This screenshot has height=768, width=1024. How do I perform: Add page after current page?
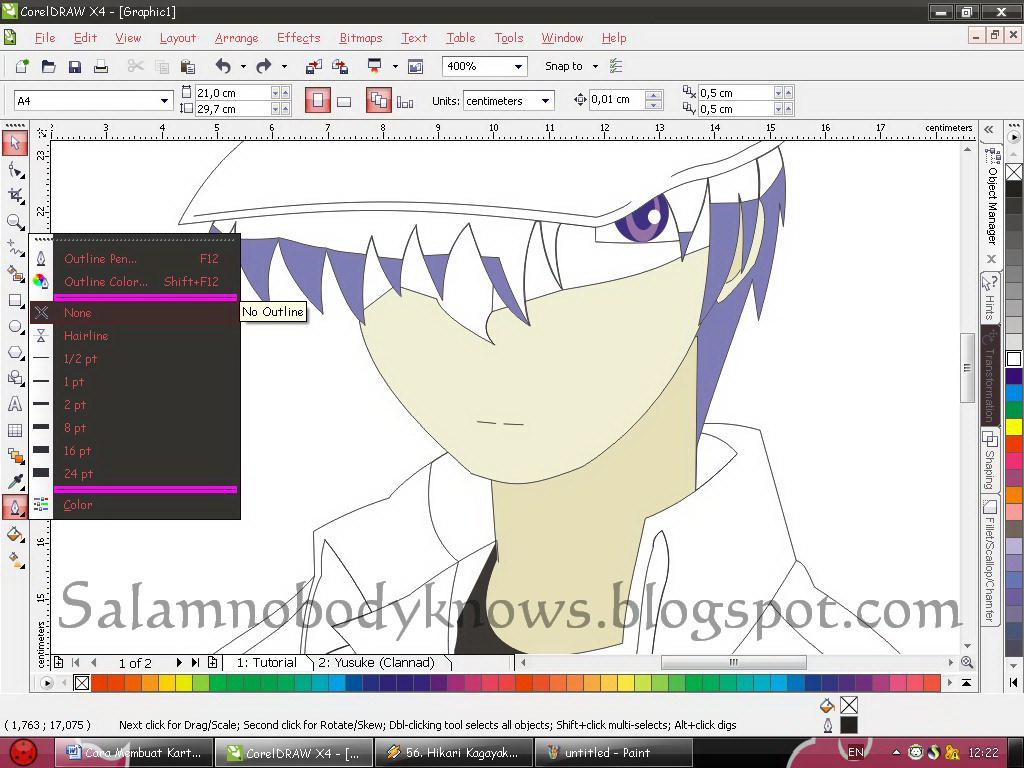click(x=212, y=662)
